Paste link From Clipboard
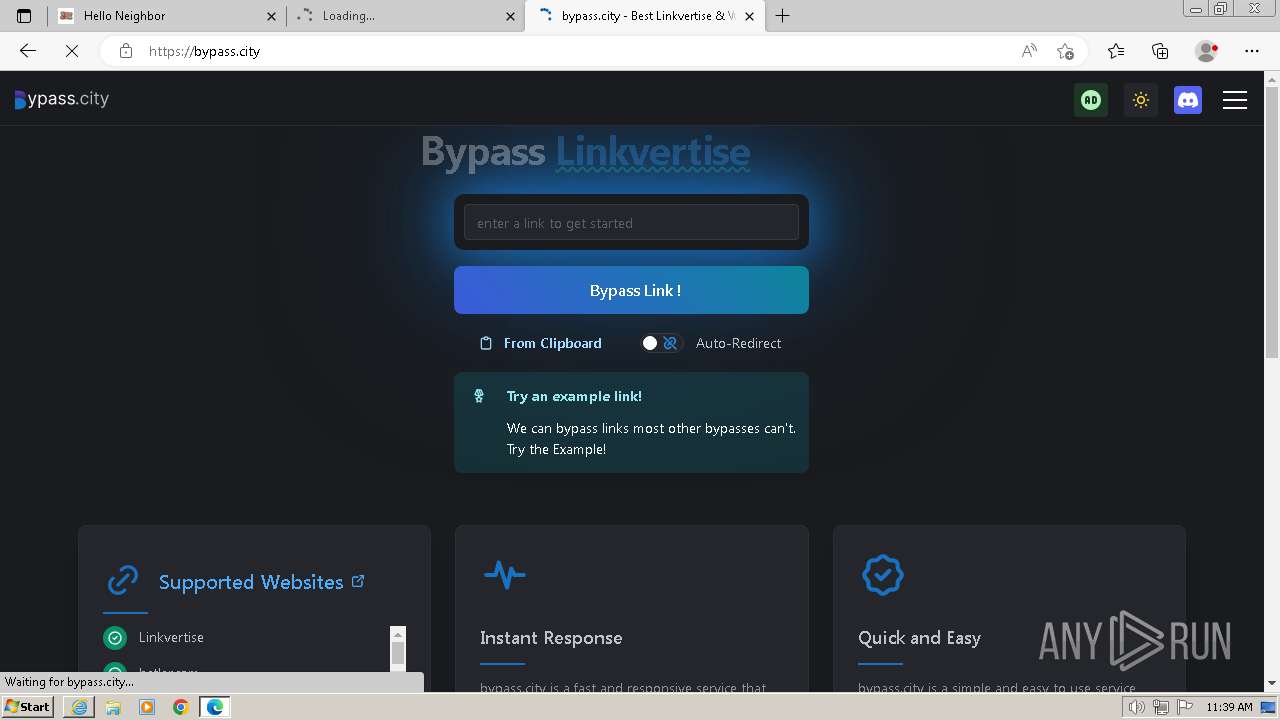Screen dimensions: 1280x720 tap(541, 343)
